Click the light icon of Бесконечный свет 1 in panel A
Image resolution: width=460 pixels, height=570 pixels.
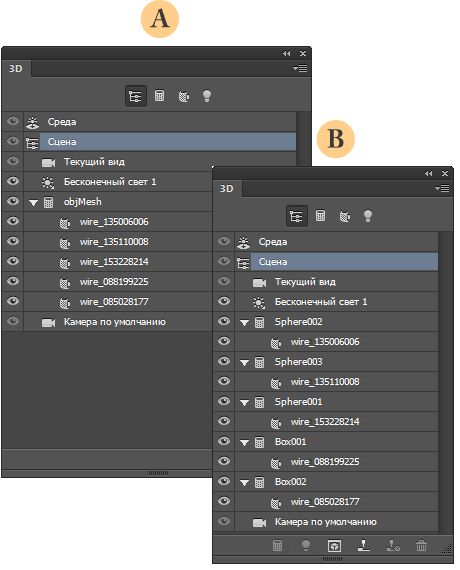click(x=48, y=182)
